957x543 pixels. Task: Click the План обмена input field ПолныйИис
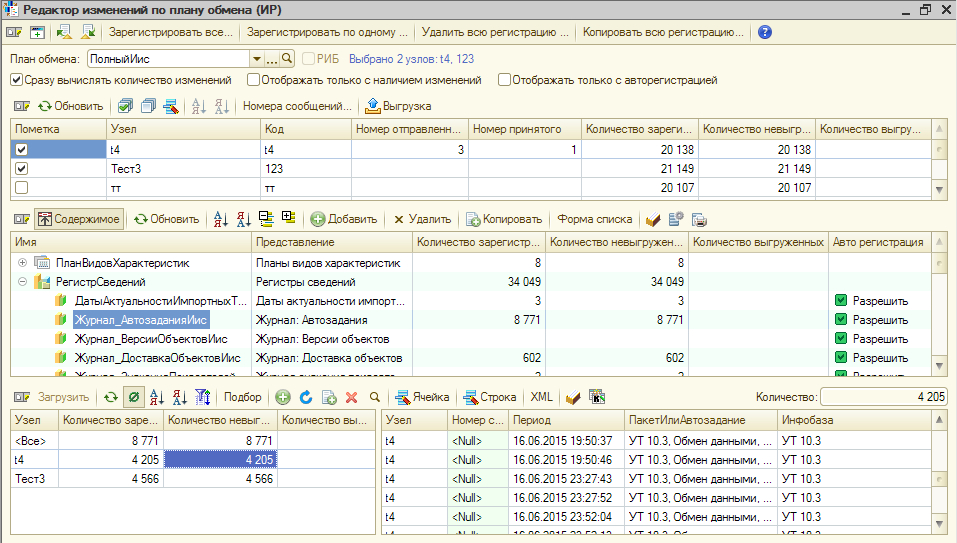pyautogui.click(x=169, y=59)
